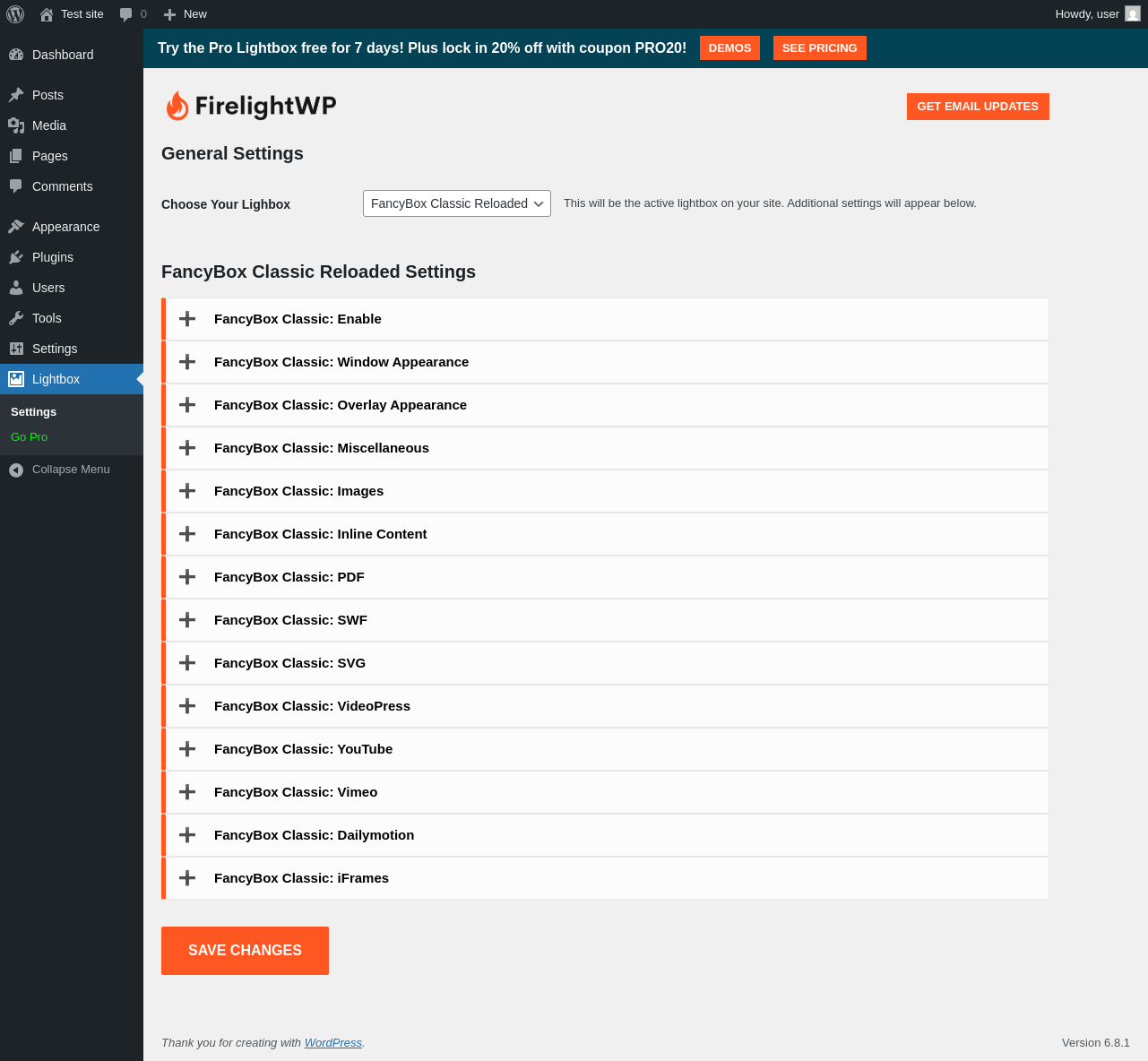Click the Lightbox image icon
This screenshot has height=1061, width=1148.
coord(16,379)
